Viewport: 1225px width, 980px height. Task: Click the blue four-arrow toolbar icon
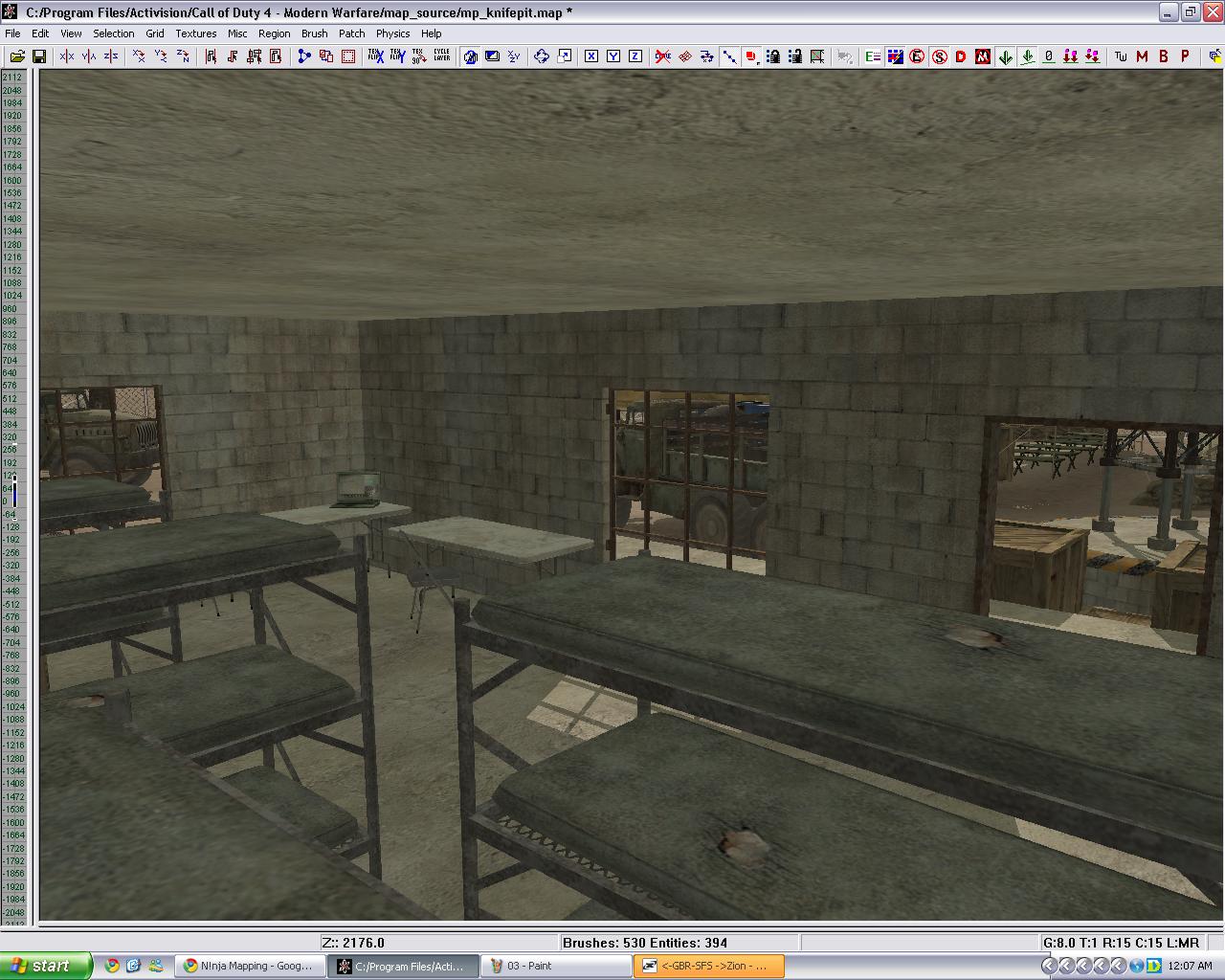[x=542, y=56]
